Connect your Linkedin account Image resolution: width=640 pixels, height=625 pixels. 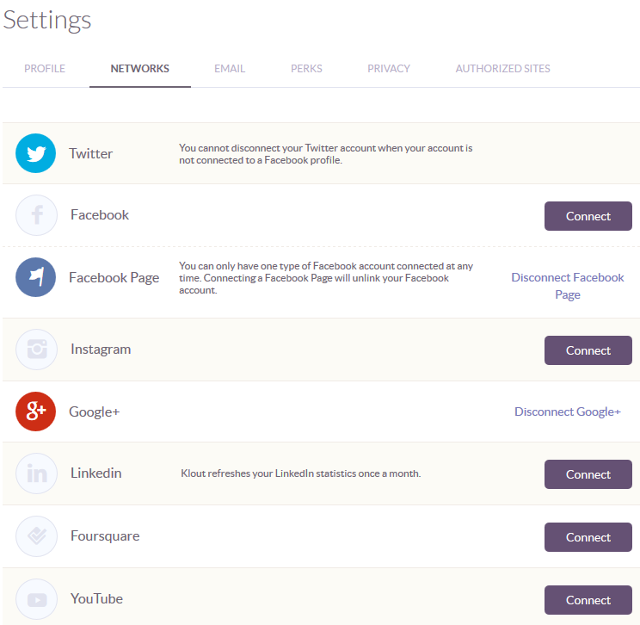click(588, 474)
